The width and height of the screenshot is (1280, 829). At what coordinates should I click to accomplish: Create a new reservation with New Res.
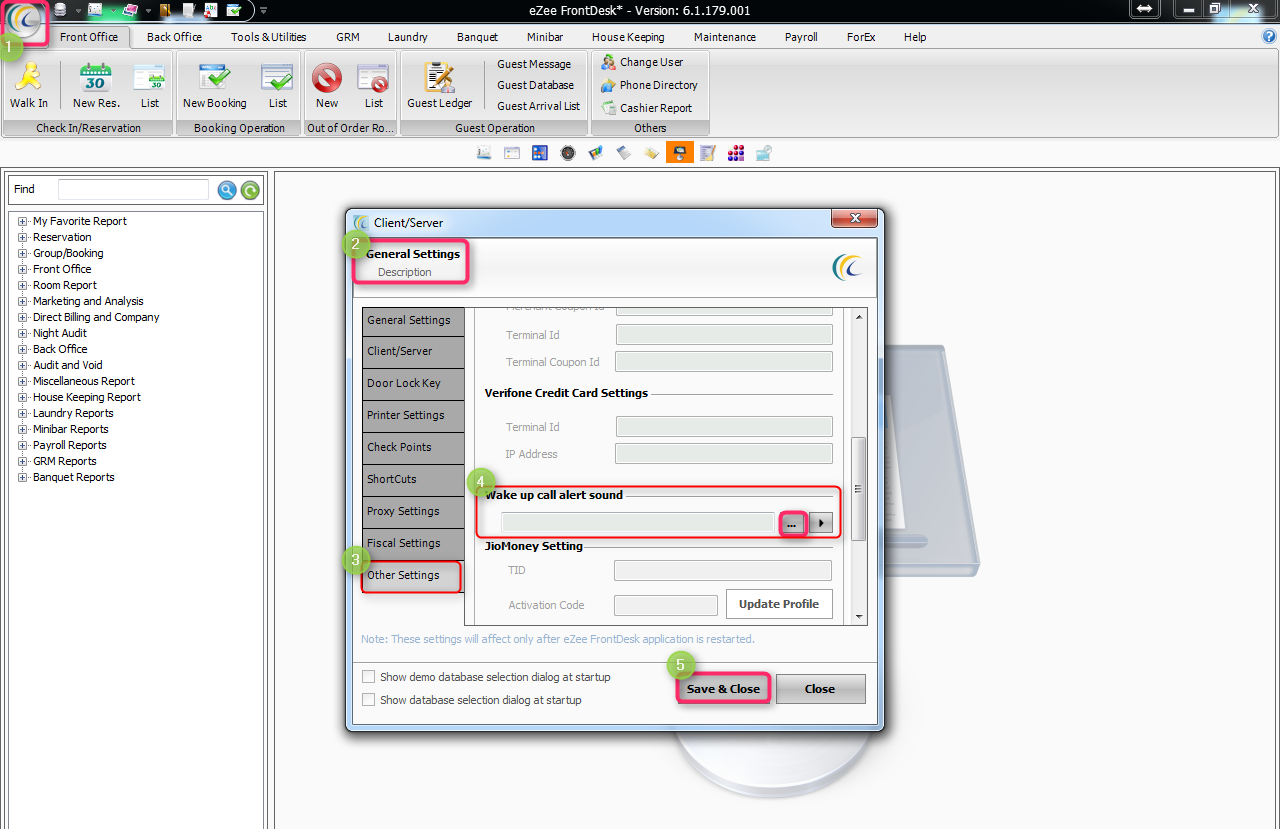pos(96,86)
